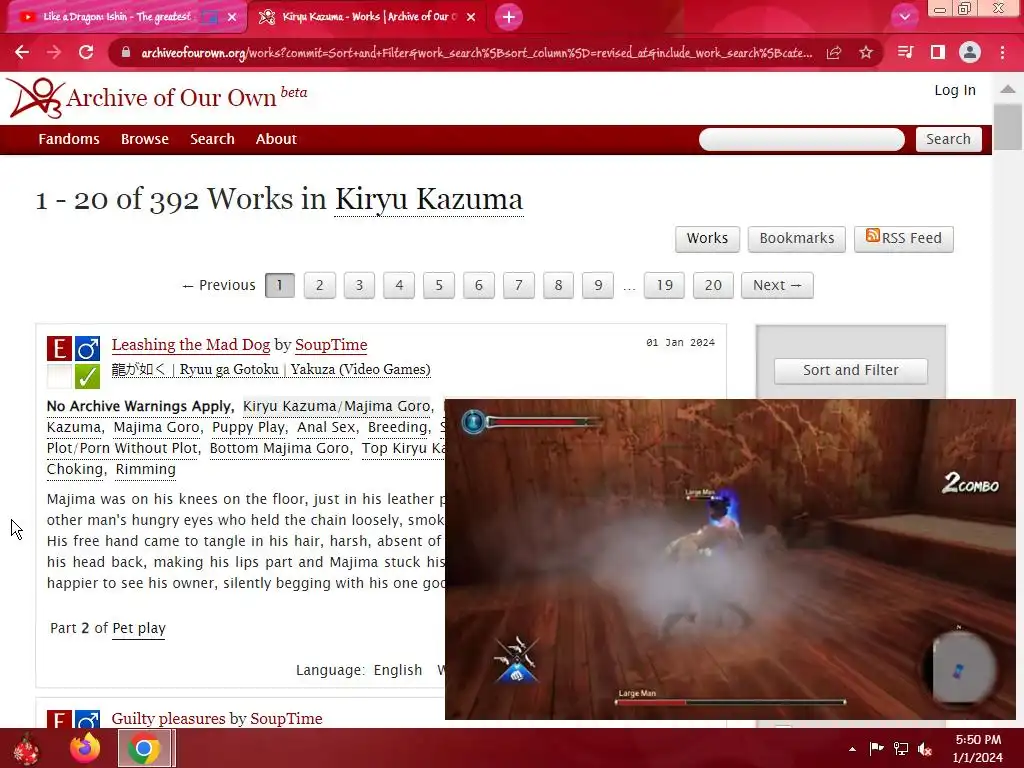The image size is (1024, 768).
Task: Open the media control icon
Action: (905, 52)
